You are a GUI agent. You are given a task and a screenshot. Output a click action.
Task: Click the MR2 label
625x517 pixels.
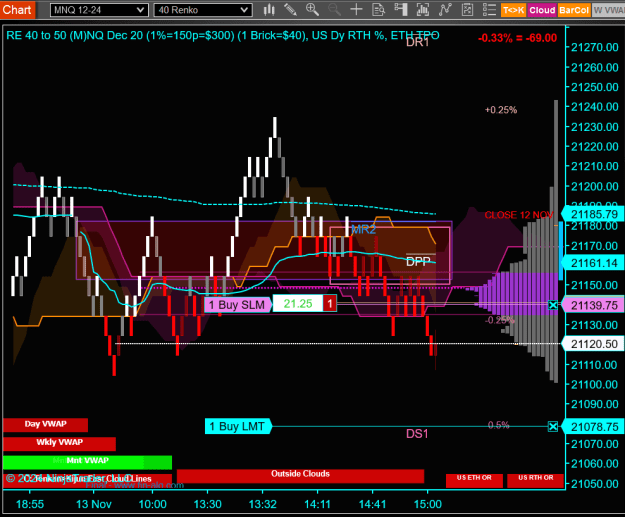[363, 229]
